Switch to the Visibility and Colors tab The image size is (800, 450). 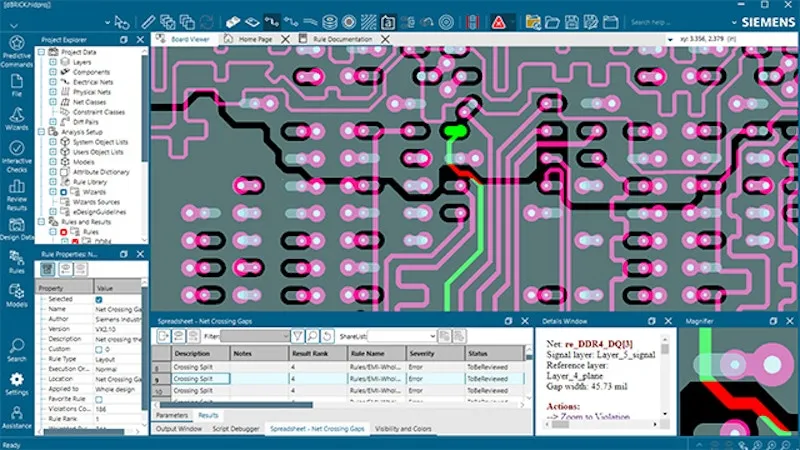pyautogui.click(x=403, y=429)
